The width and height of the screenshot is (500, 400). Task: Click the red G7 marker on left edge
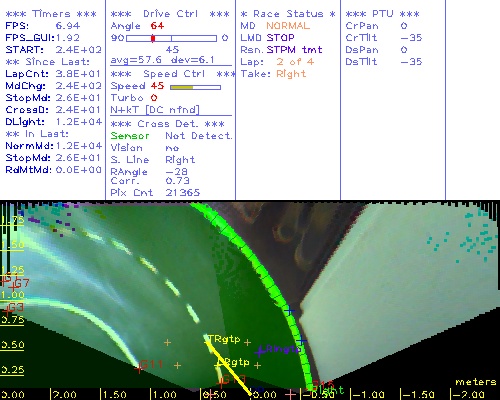[13, 287]
